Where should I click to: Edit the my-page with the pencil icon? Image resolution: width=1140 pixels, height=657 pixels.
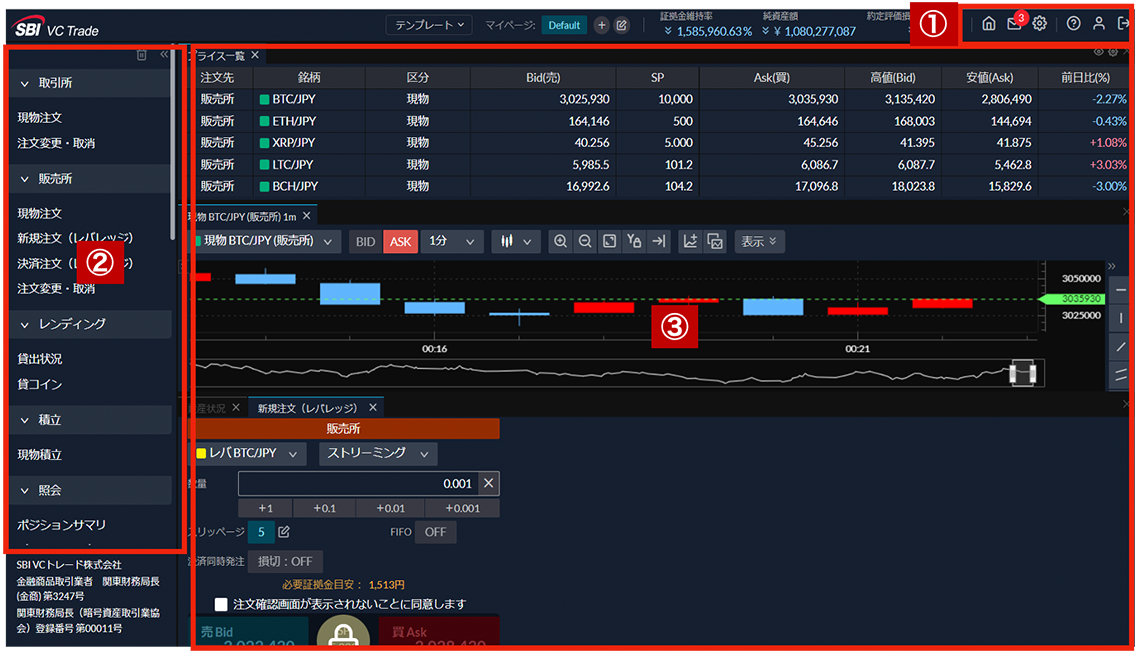(x=622, y=25)
